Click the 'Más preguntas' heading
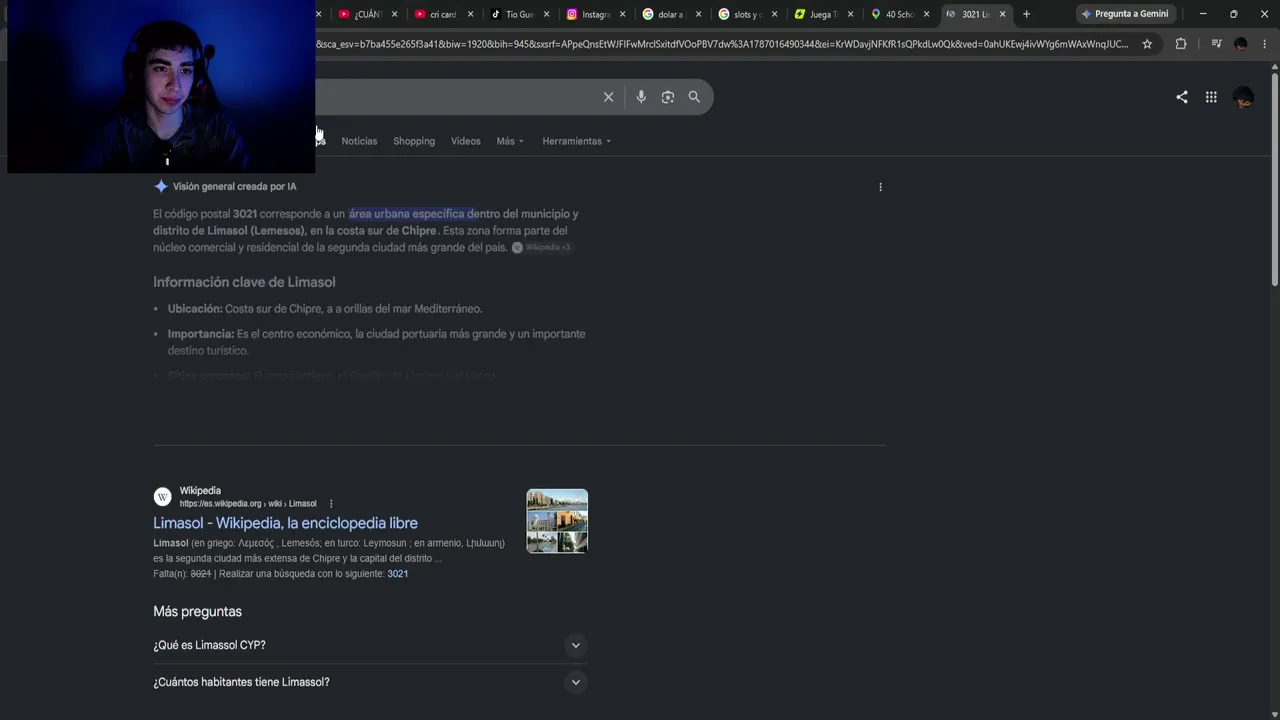The height and width of the screenshot is (720, 1280). [x=197, y=611]
